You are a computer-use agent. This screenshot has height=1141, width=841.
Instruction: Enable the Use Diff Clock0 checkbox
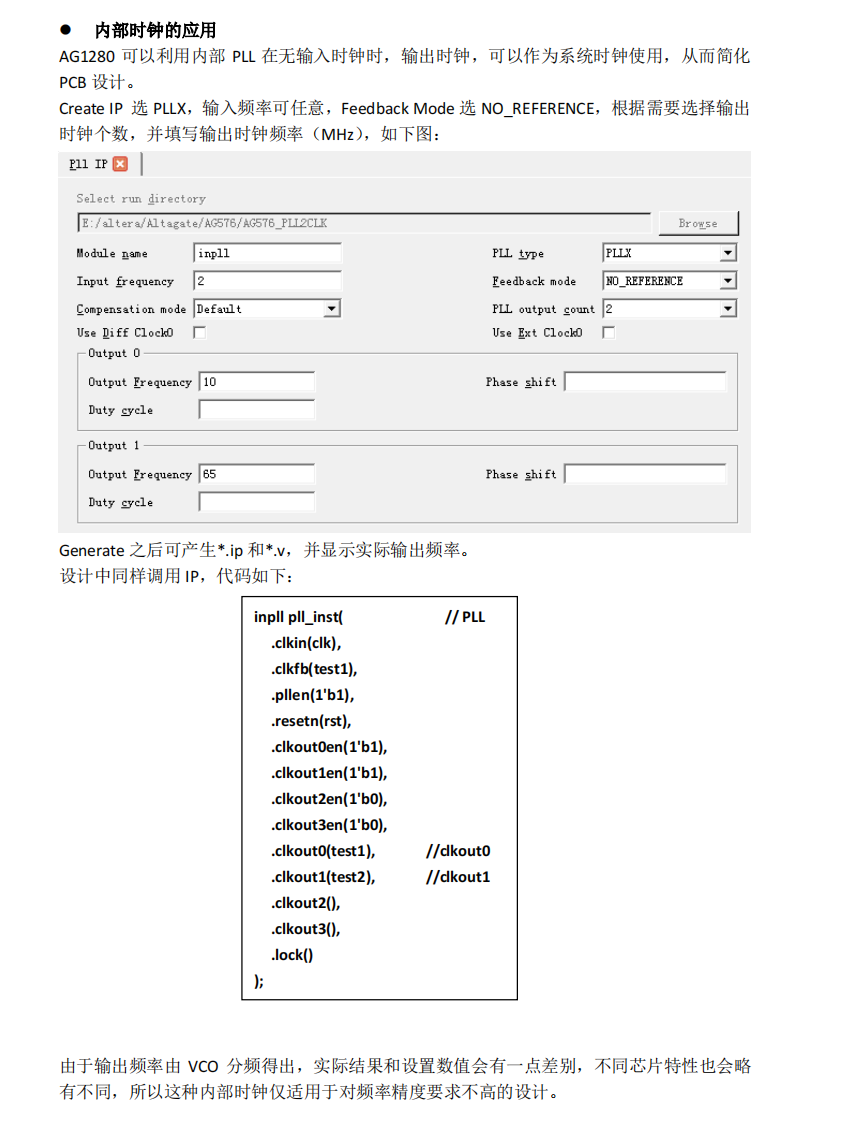coord(199,333)
